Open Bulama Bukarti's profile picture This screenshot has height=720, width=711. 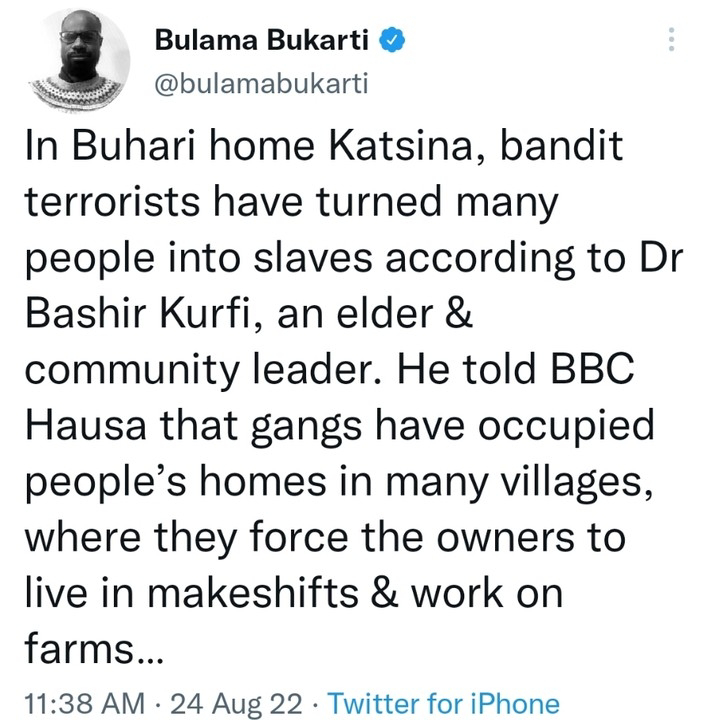[x=79, y=64]
